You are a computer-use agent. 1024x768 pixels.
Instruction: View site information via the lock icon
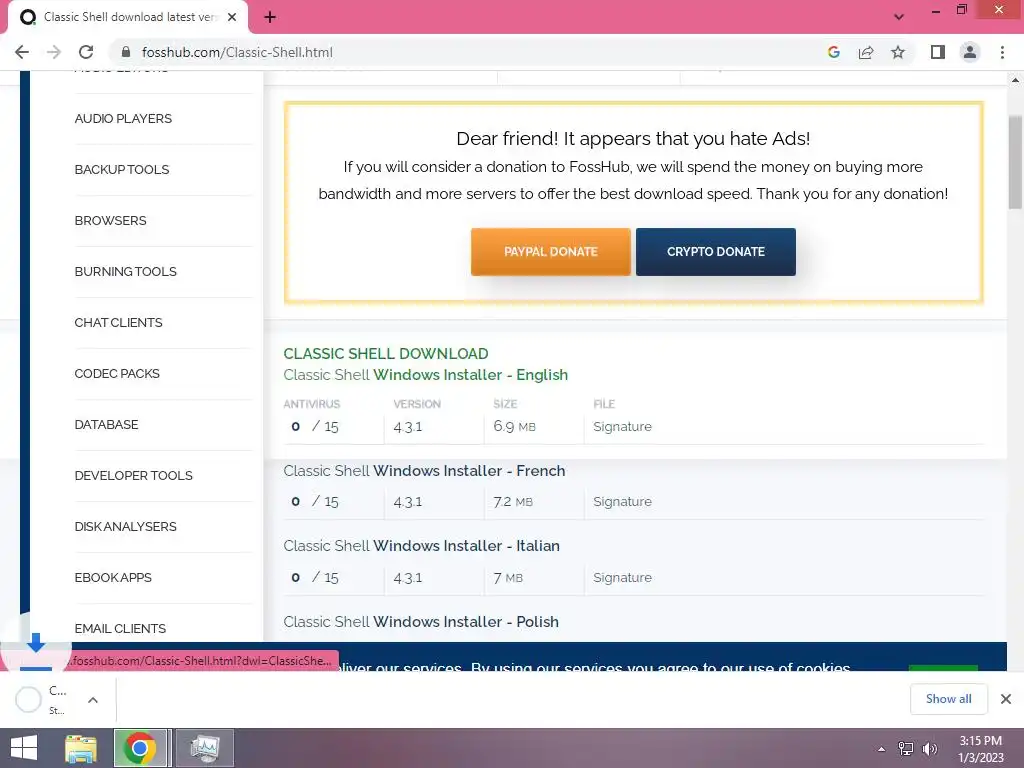pos(126,52)
